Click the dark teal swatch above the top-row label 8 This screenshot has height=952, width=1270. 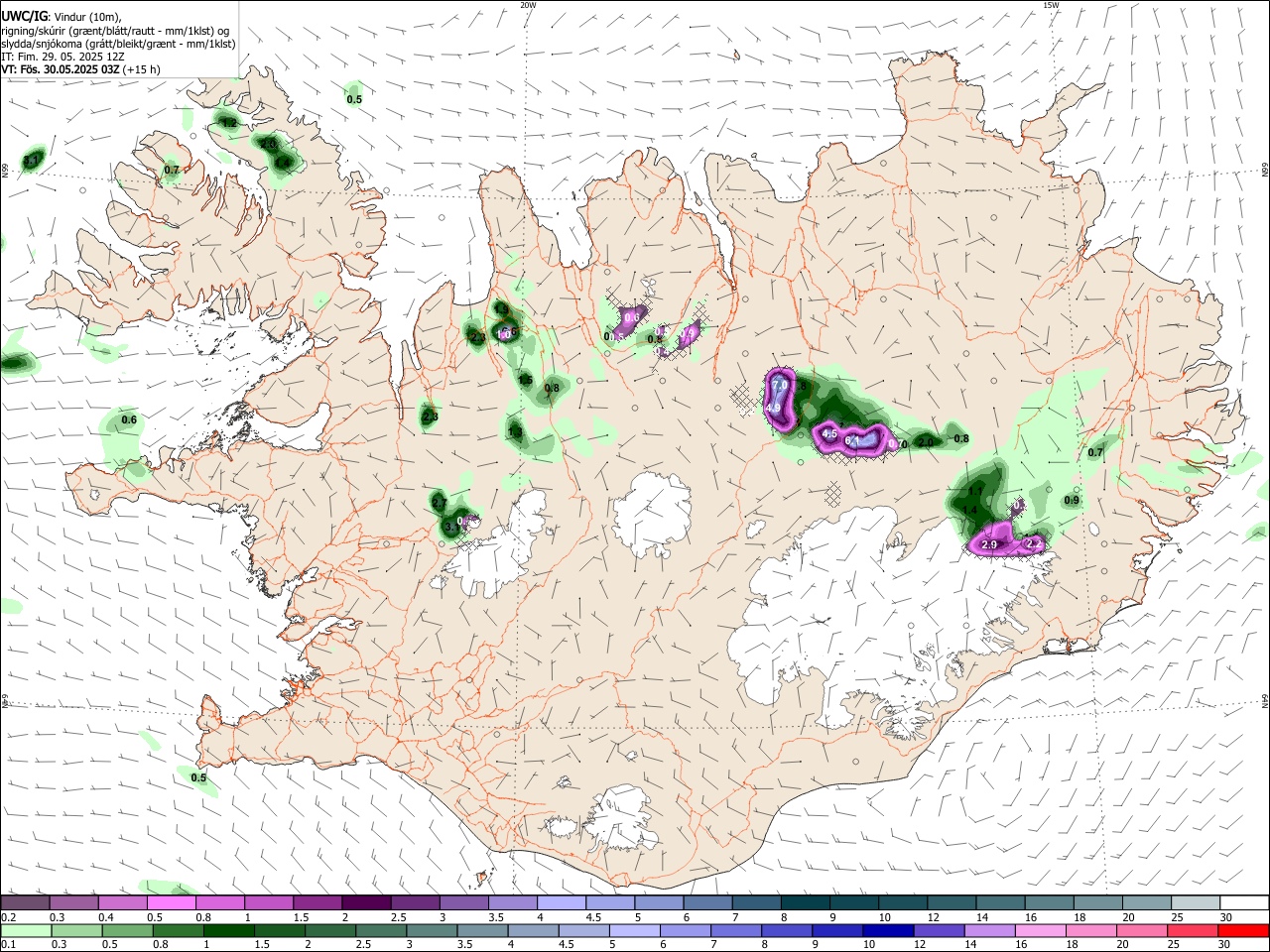pyautogui.click(x=806, y=902)
